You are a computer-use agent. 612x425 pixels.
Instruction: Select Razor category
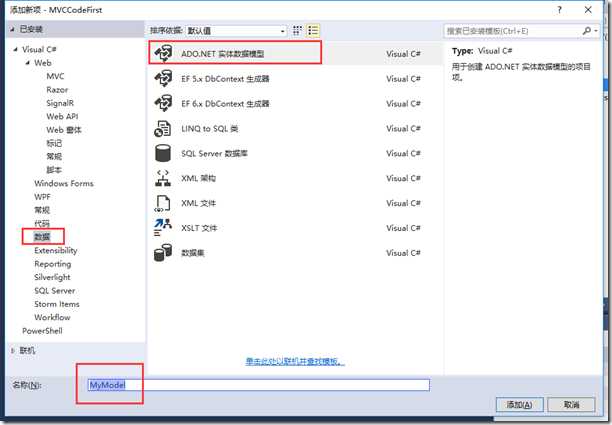point(57,89)
